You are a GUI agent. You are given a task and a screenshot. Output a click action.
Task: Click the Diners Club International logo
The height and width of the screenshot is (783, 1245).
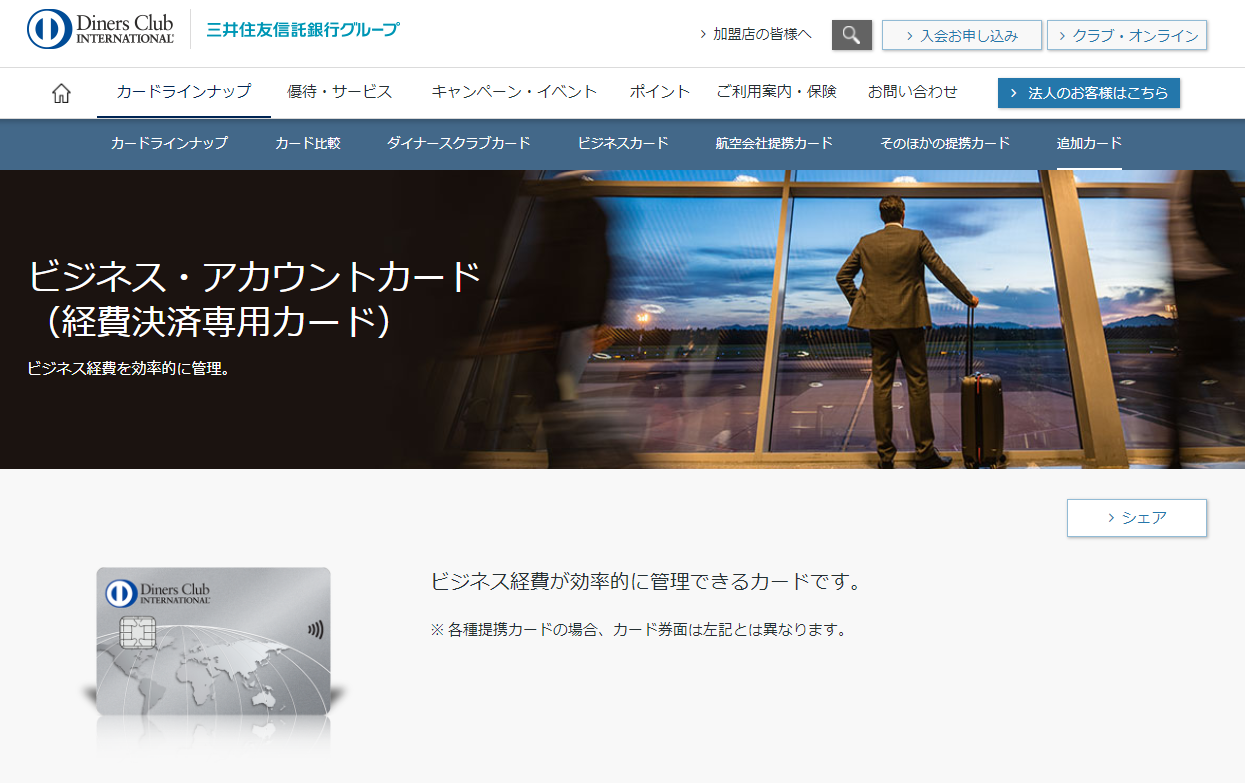point(100,29)
